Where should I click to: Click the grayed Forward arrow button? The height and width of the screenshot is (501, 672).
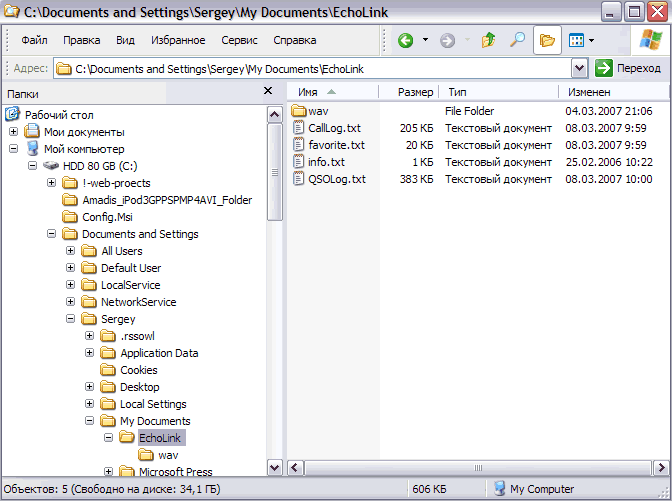coord(447,41)
